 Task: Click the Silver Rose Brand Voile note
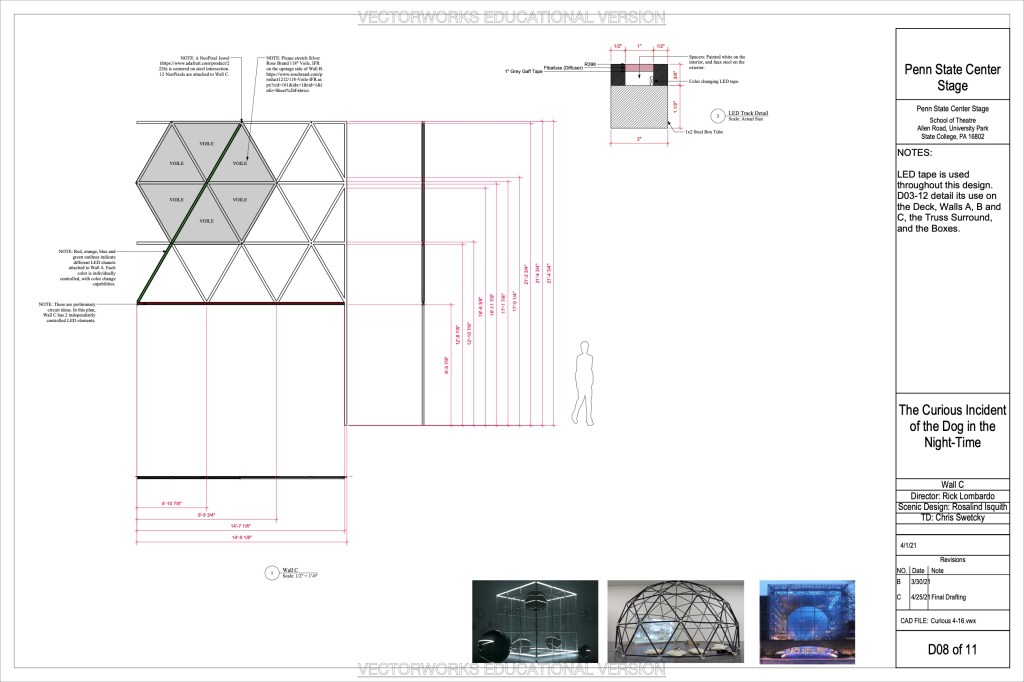tap(297, 82)
